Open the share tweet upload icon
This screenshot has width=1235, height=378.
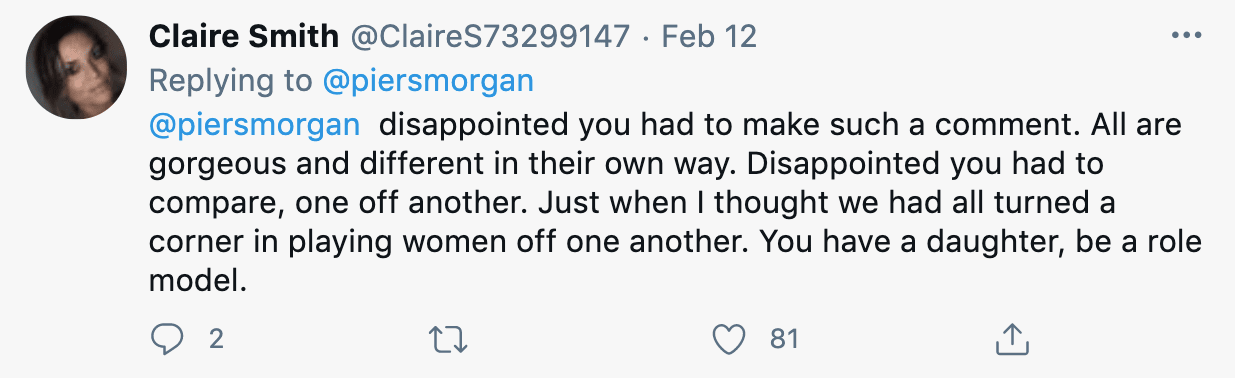click(1013, 339)
